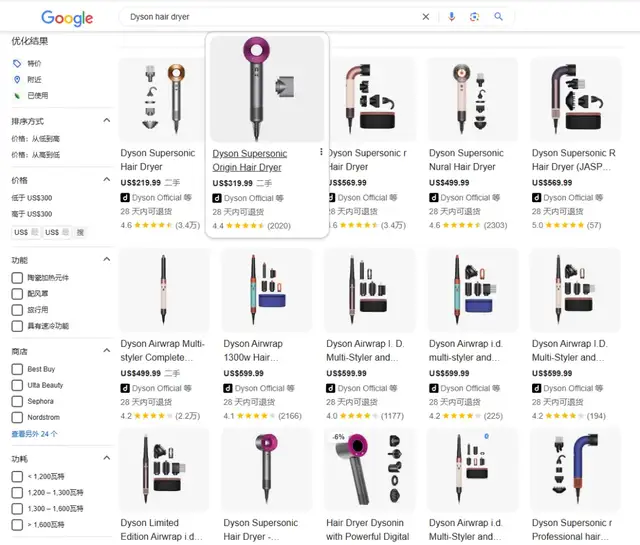The width and height of the screenshot is (640, 545).
Task: Click 4.4 star rating with 2020 reviews
Action: [251, 226]
